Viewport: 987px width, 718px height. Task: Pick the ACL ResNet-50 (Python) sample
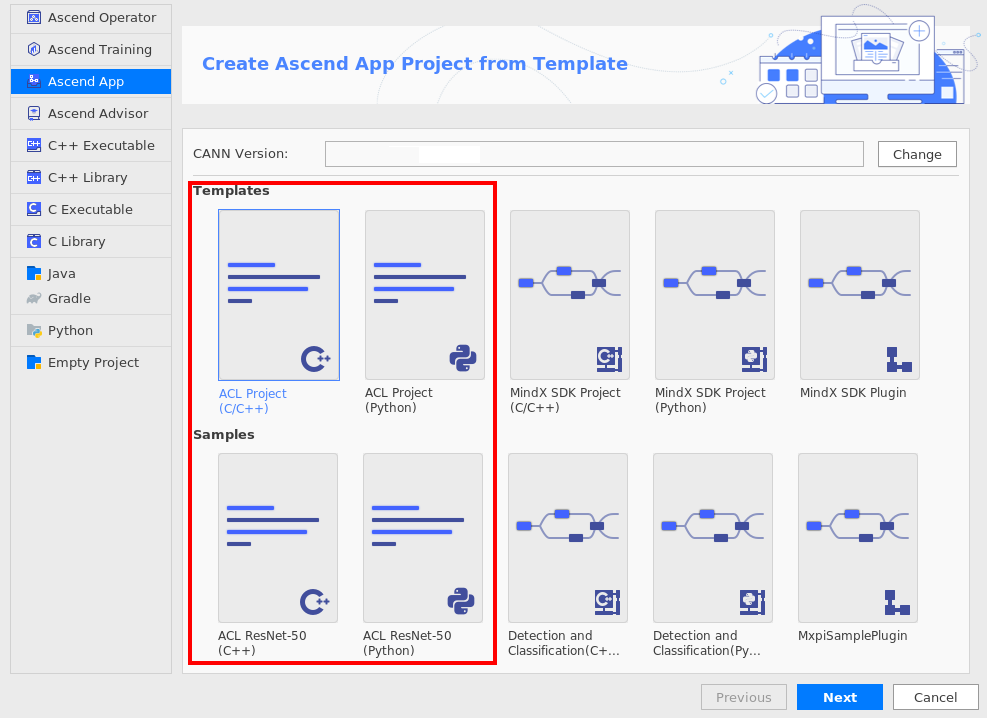pyautogui.click(x=423, y=538)
